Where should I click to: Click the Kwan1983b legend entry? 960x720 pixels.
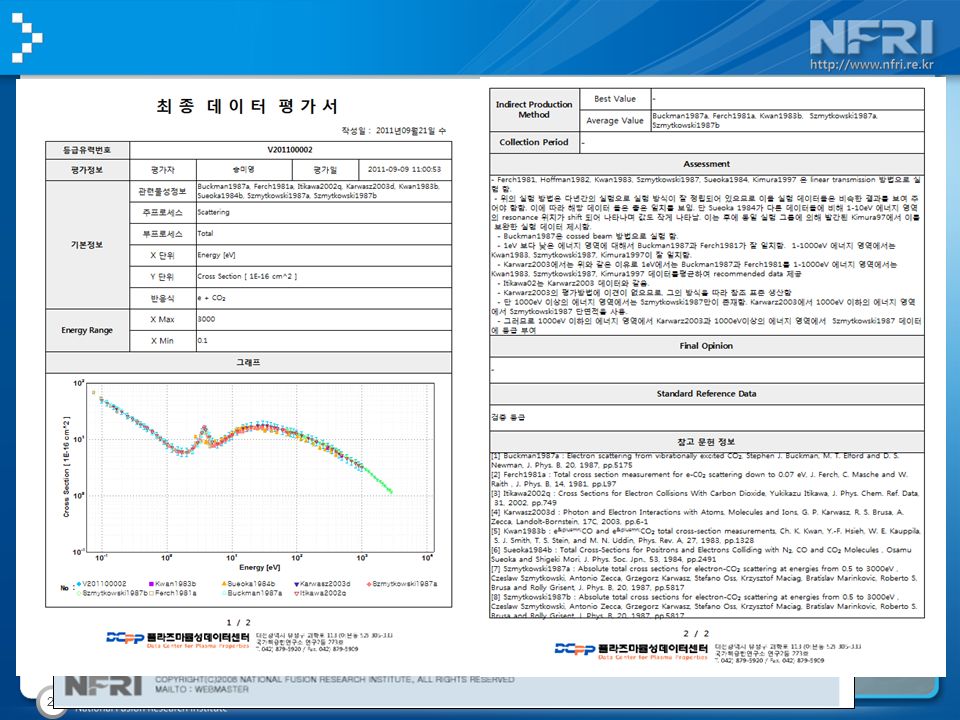[x=172, y=584]
